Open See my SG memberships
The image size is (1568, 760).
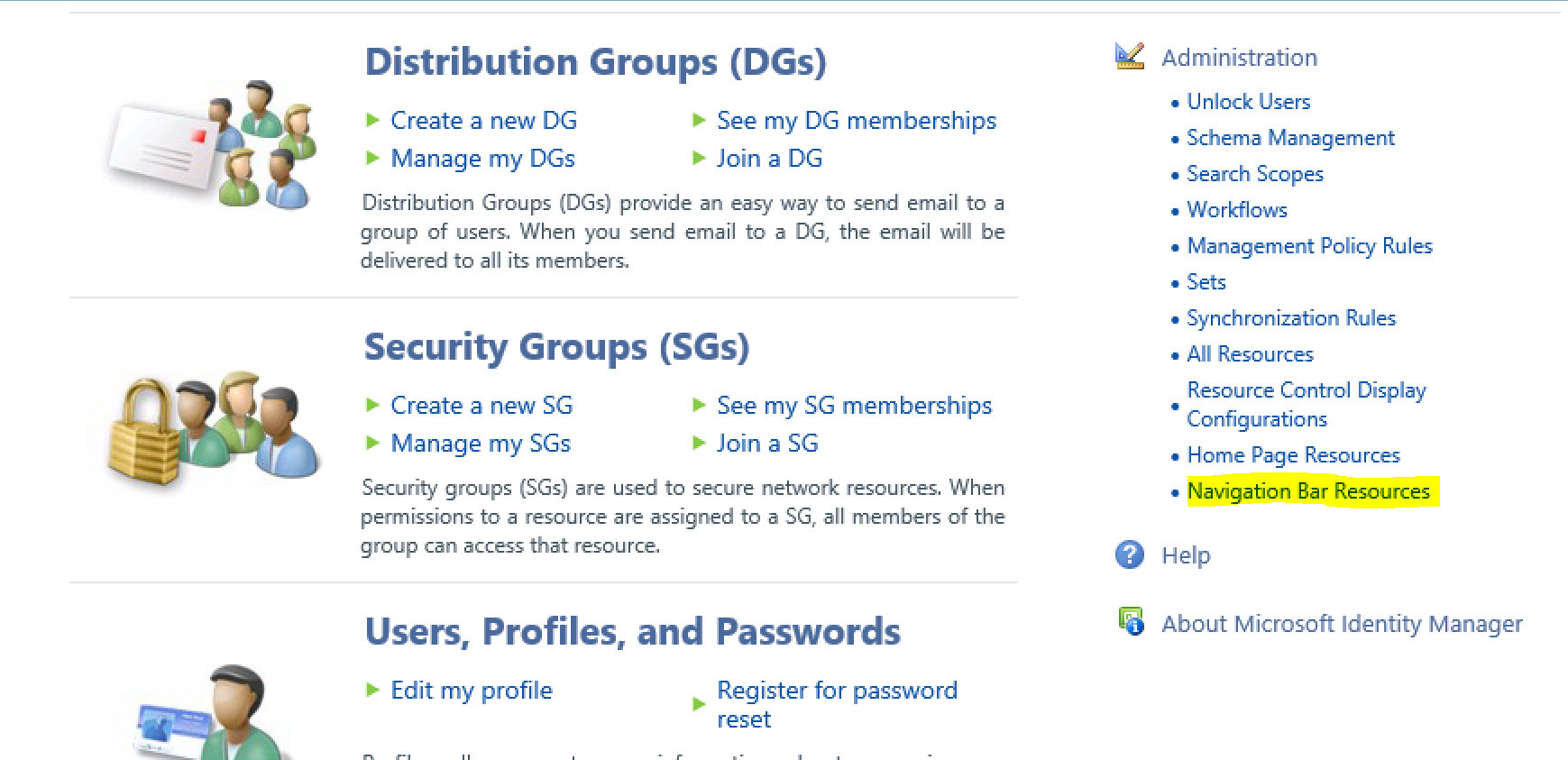pyautogui.click(x=854, y=406)
